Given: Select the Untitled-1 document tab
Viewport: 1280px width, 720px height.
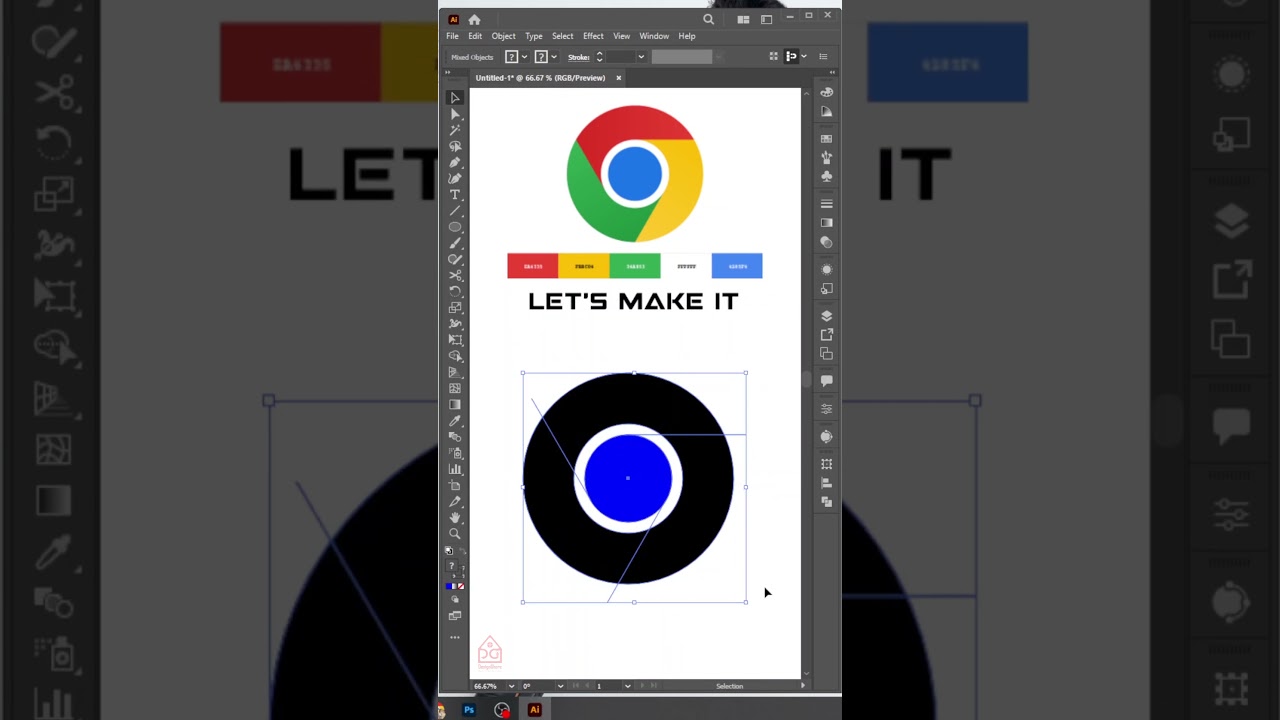Looking at the screenshot, I should tap(540, 78).
